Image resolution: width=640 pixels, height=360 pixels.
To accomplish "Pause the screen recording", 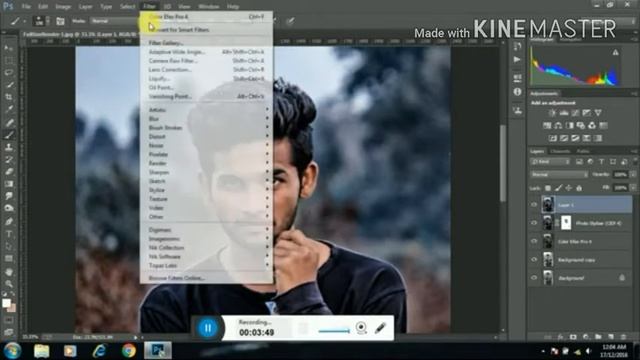I will click(207, 328).
